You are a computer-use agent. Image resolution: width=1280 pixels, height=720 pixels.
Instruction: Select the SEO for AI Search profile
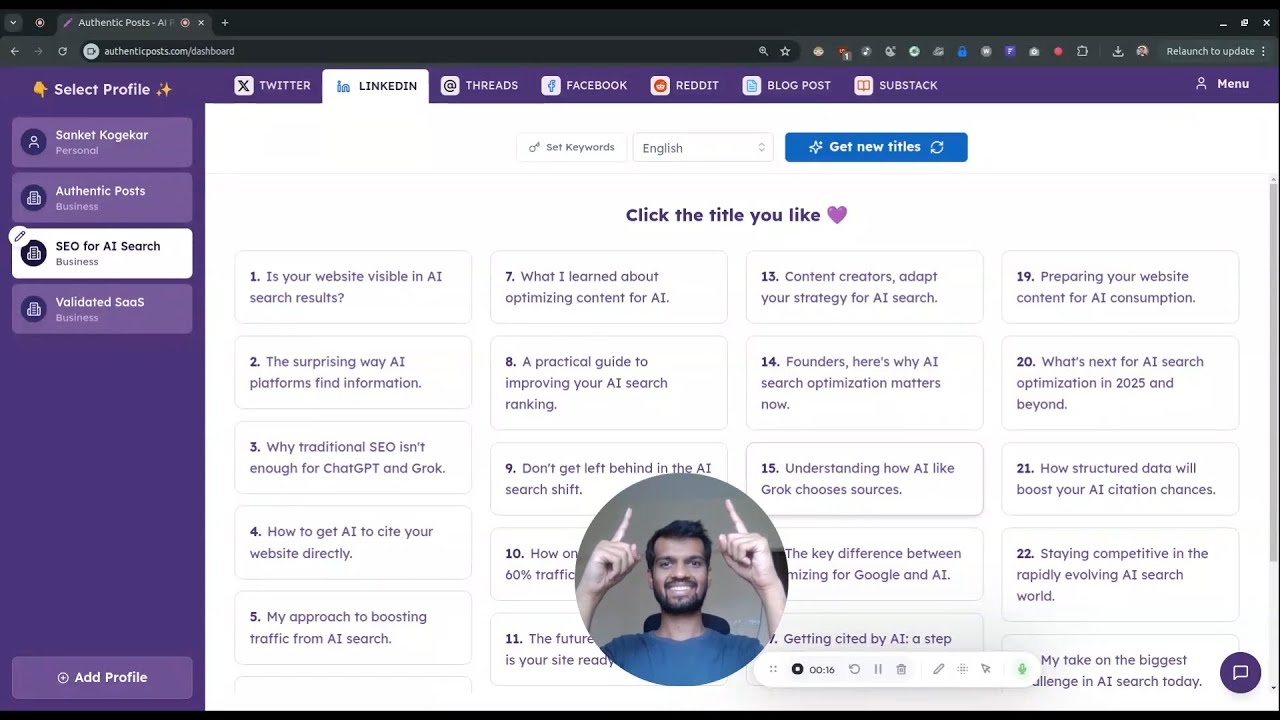[x=102, y=253]
